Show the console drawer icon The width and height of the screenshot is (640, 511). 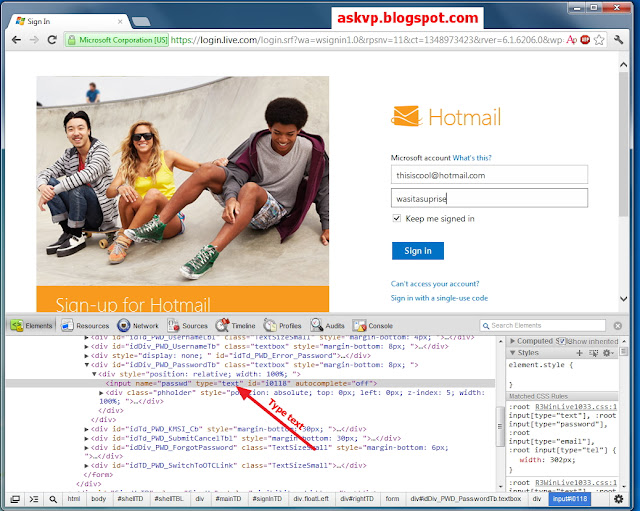pos(34,499)
